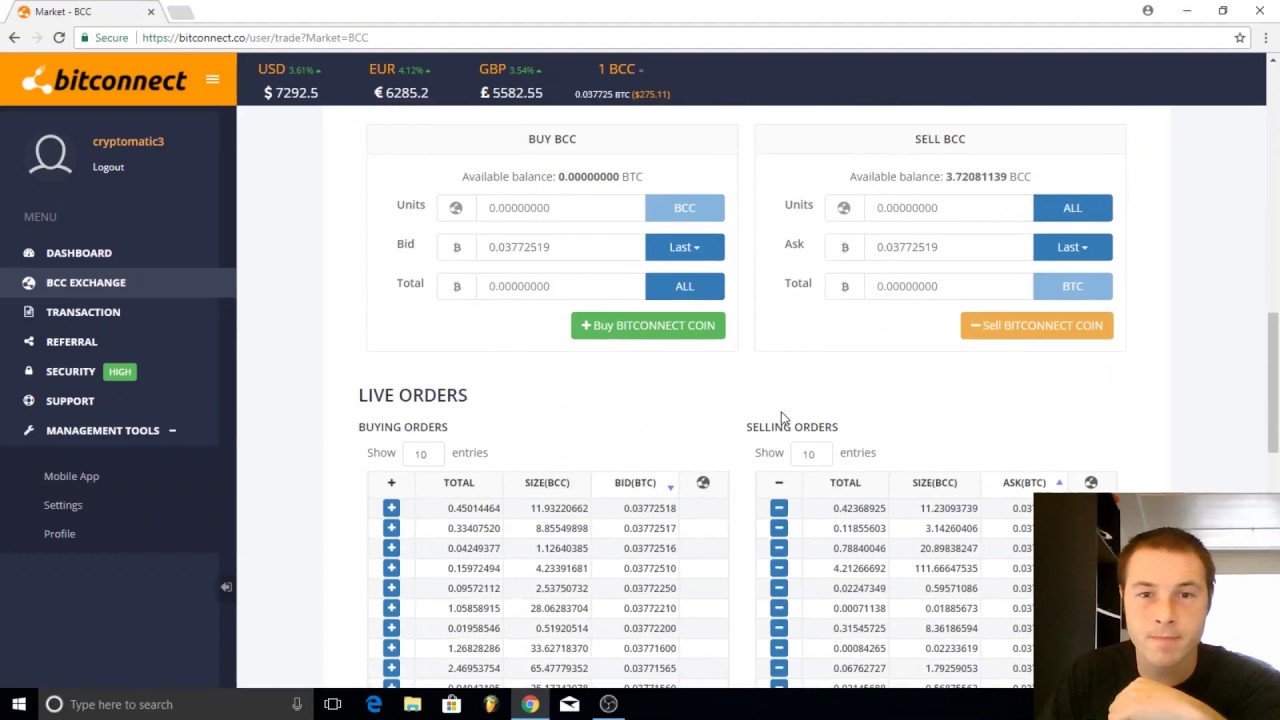This screenshot has height=720, width=1280.
Task: Open the Windows Start menu
Action: (x=18, y=704)
